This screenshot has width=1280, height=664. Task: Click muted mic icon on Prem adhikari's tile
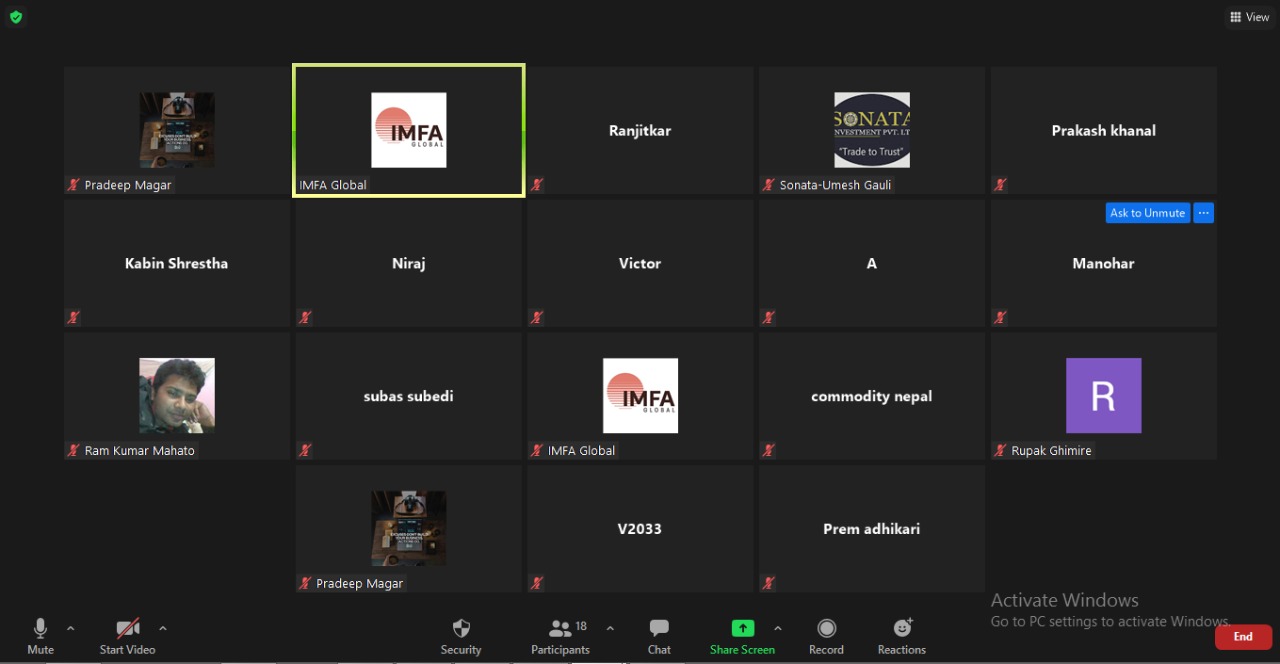coord(769,583)
